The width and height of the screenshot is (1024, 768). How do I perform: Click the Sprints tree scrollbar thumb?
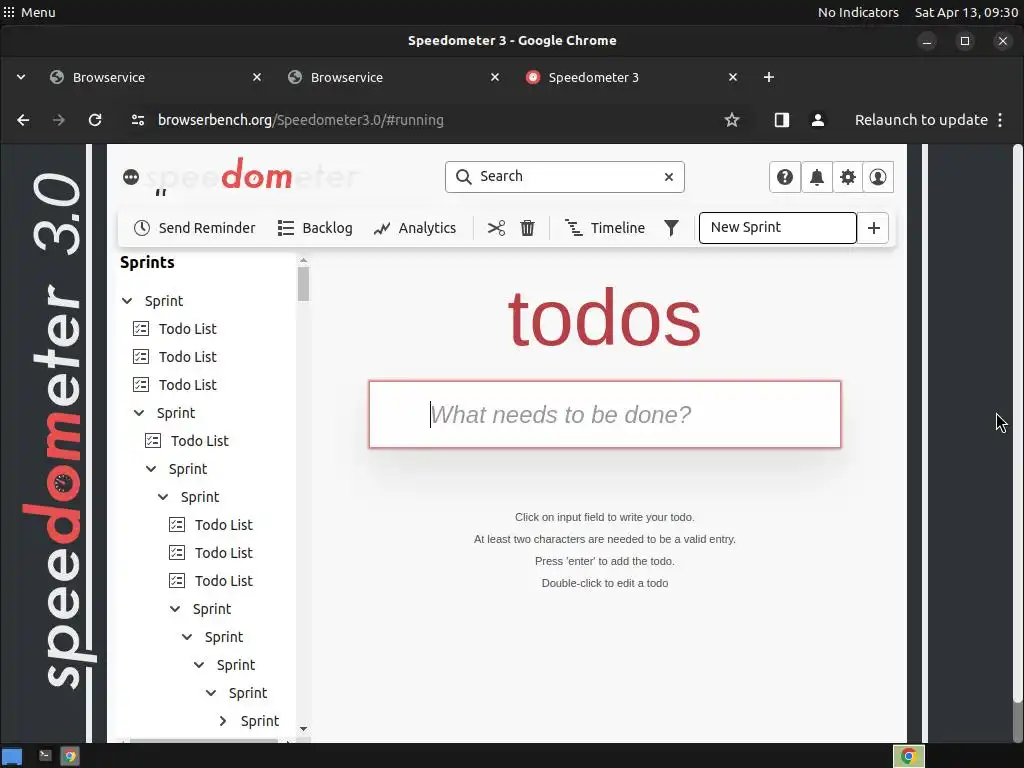[303, 284]
